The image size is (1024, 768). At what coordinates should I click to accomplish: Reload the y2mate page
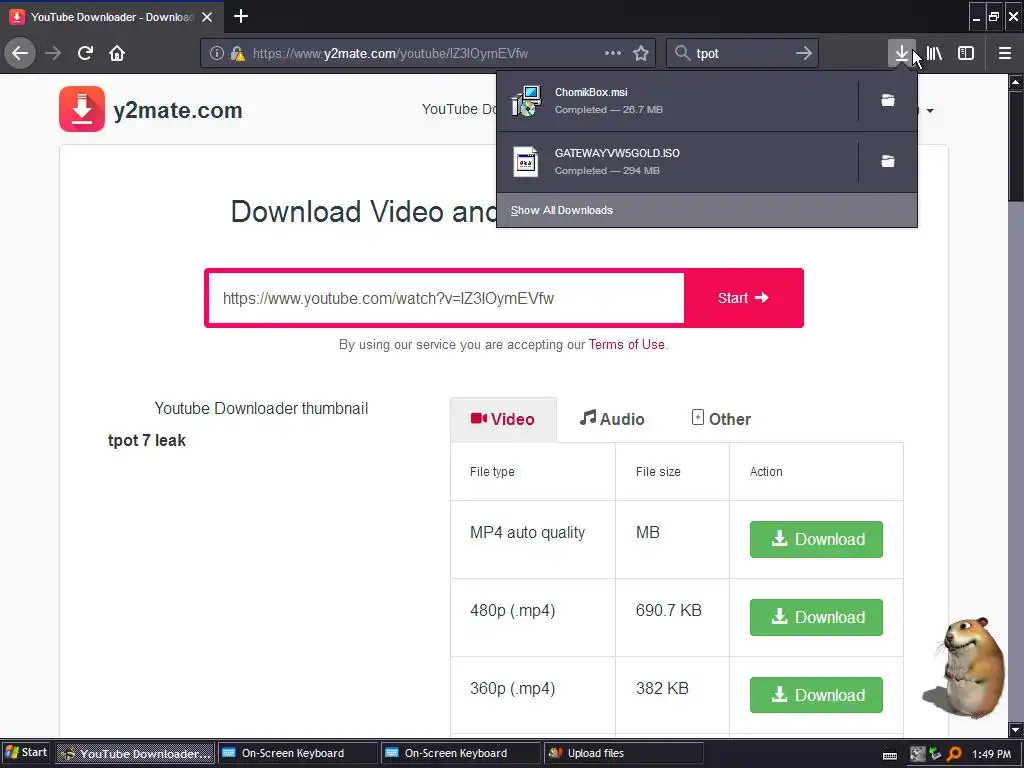(x=86, y=53)
